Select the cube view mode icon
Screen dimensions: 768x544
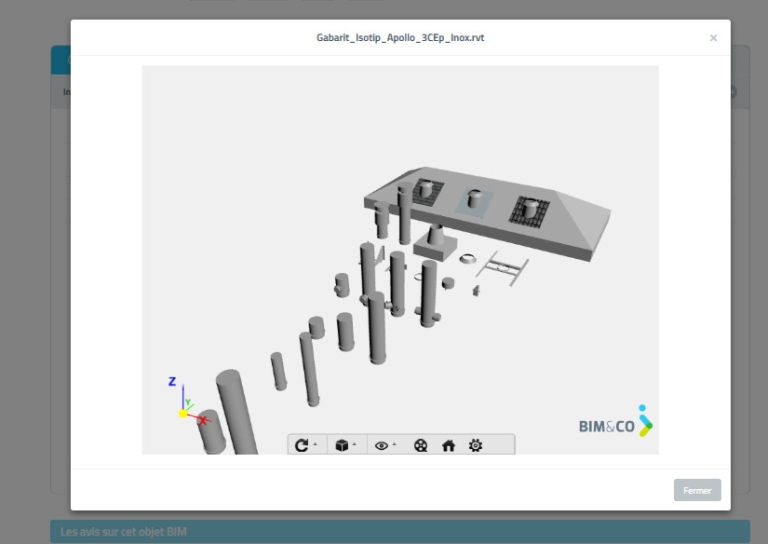[341, 445]
